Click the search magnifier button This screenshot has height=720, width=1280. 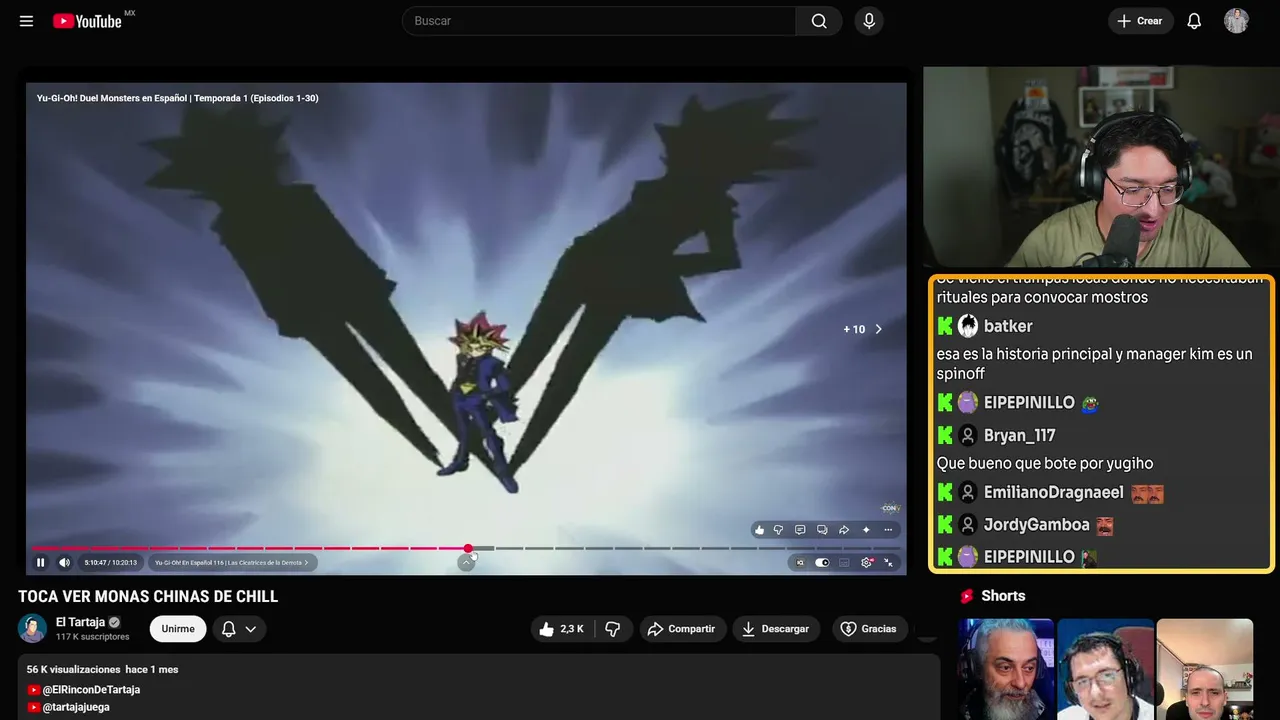pyautogui.click(x=819, y=21)
